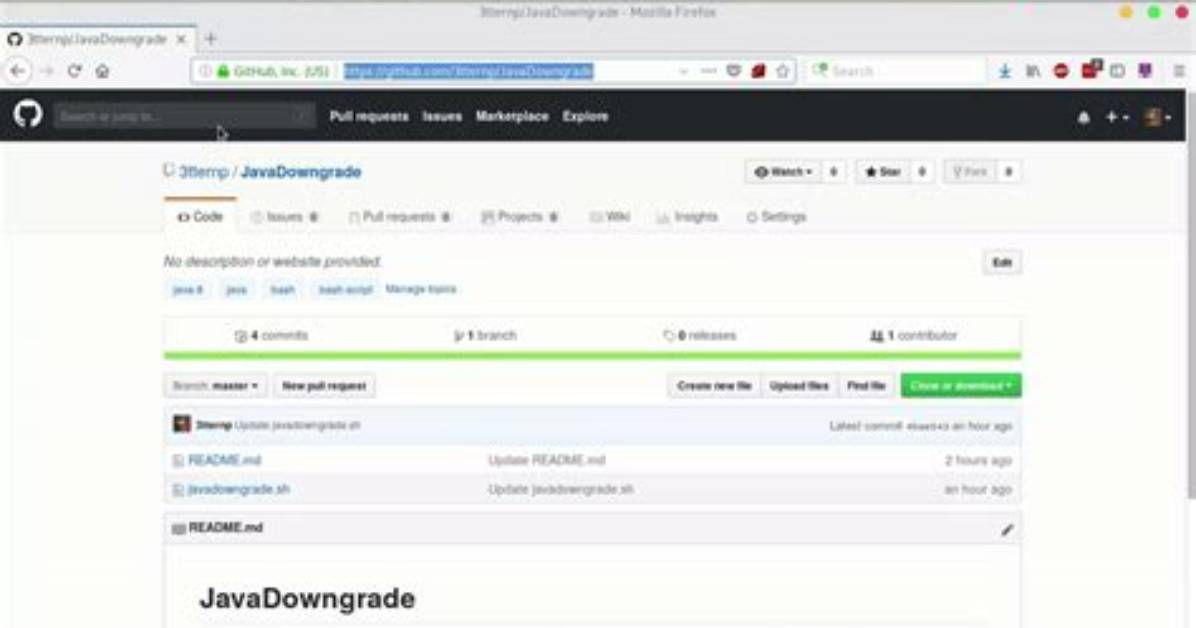Viewport: 1196px width, 628px height.
Task: Open the Branch master dropdown
Action: click(x=215, y=385)
